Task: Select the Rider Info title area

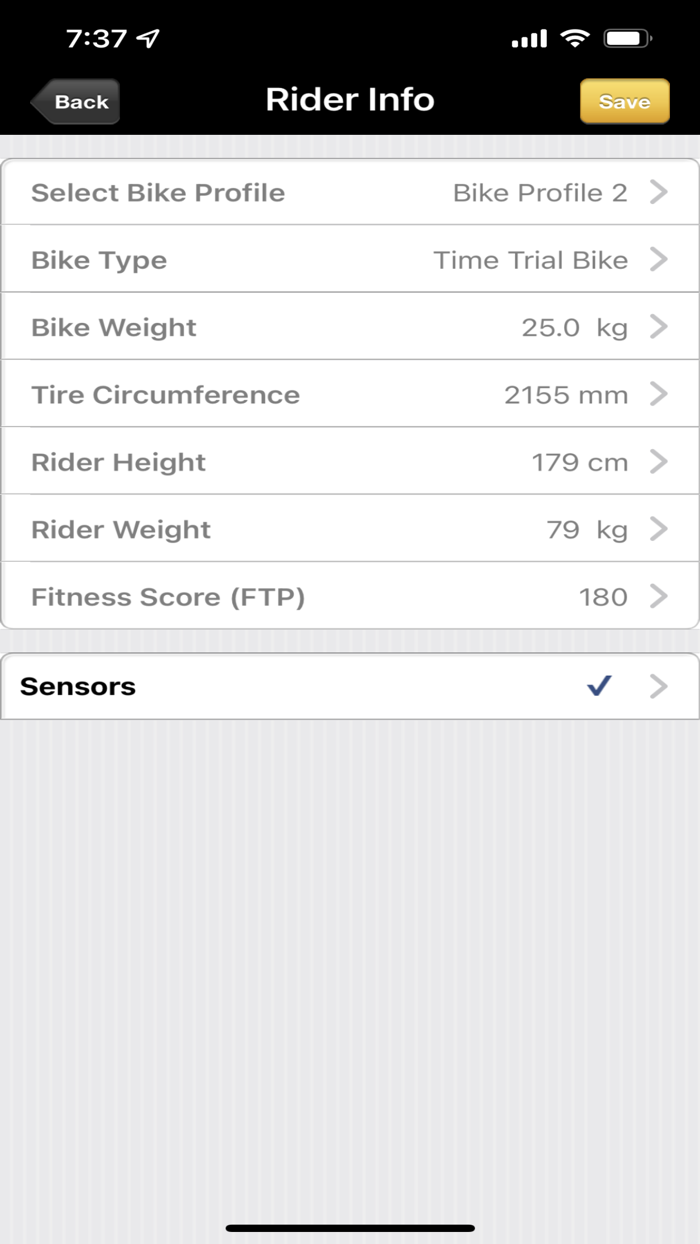Action: click(349, 99)
